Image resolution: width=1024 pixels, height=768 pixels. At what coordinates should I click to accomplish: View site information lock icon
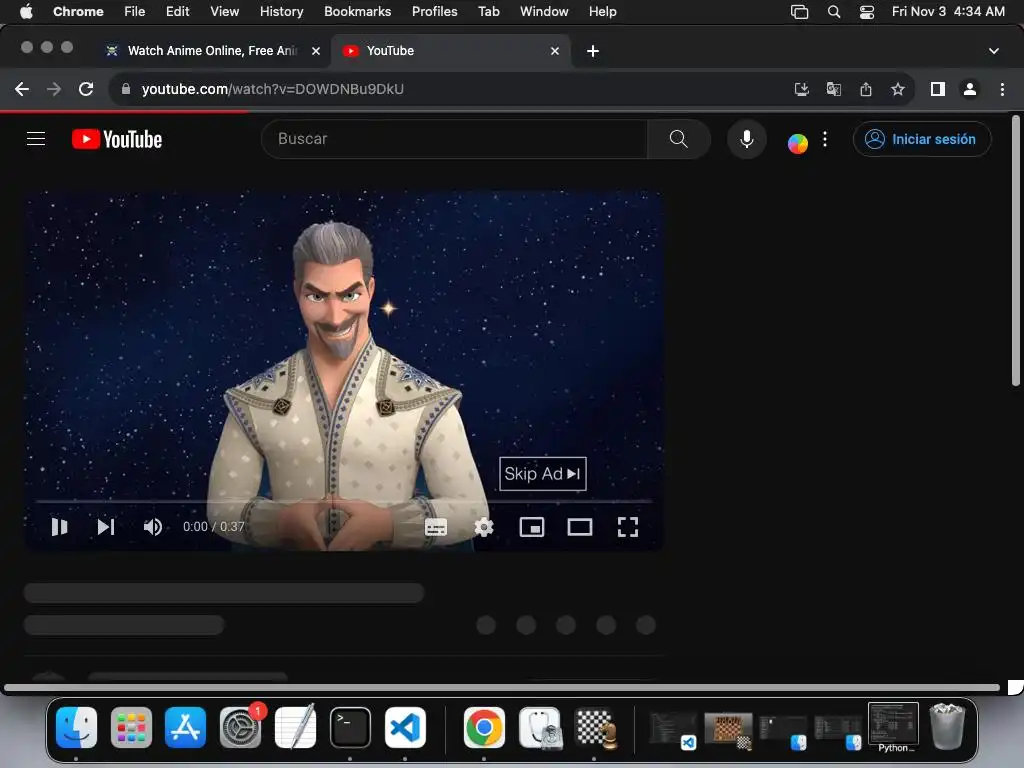[x=126, y=89]
